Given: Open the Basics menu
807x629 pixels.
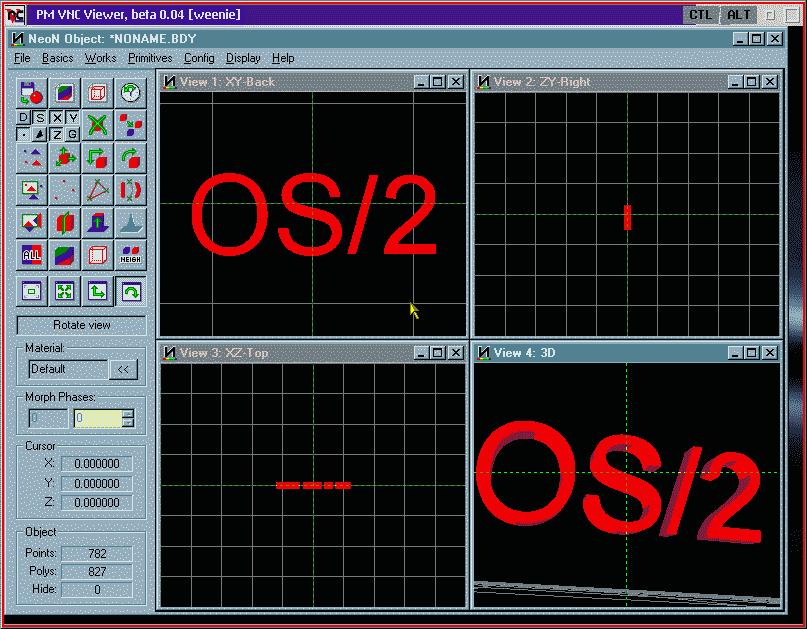Looking at the screenshot, I should tap(58, 58).
